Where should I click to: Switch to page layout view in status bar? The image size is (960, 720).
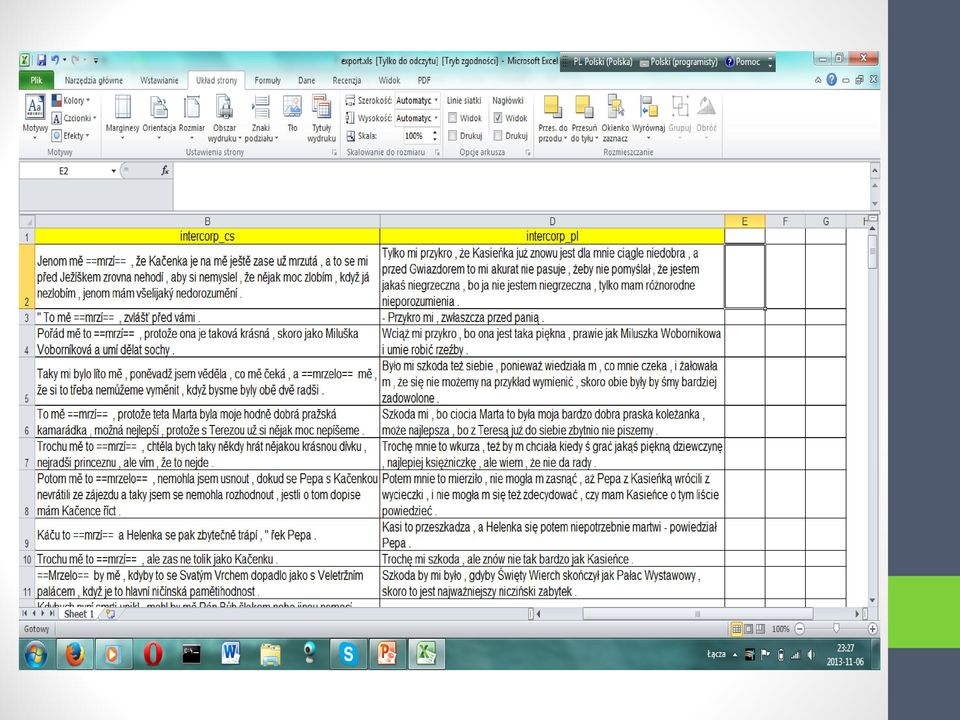click(748, 629)
